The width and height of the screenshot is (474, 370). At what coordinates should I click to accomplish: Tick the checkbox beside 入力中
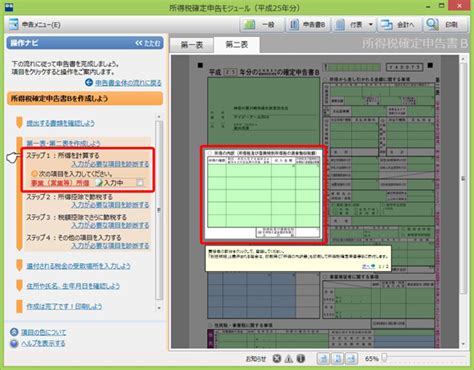point(140,183)
